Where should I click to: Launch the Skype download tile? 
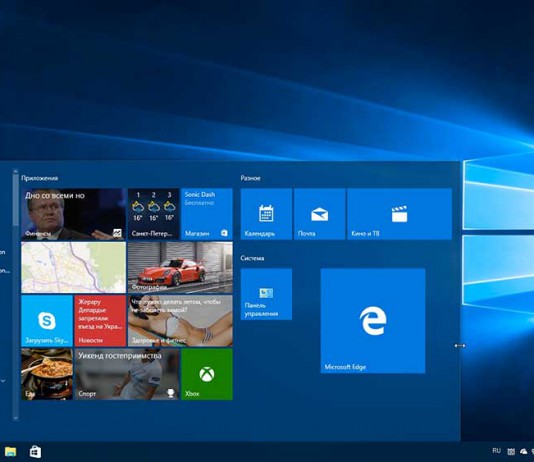pos(47,321)
